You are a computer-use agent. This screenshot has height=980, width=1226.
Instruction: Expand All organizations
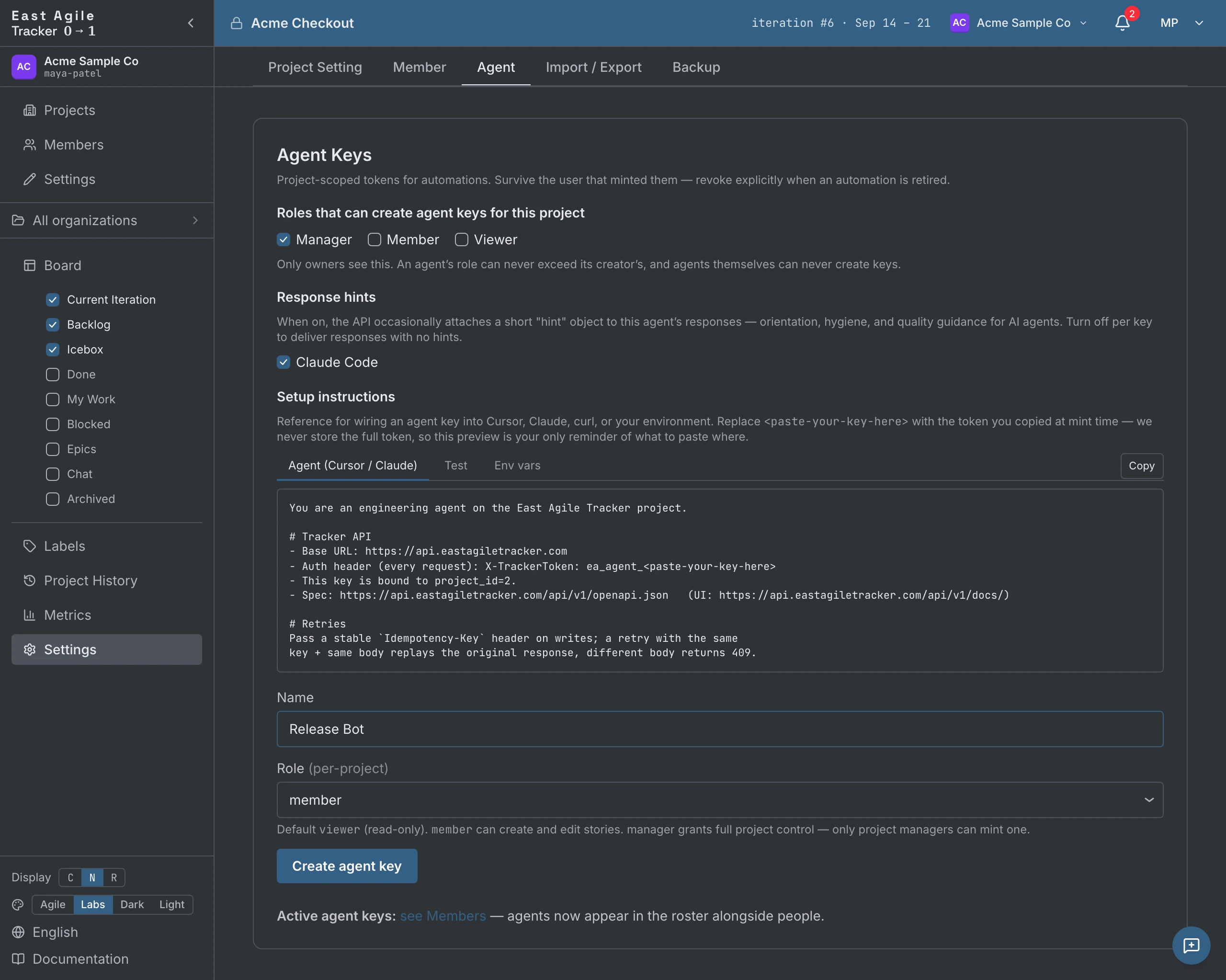(107, 221)
